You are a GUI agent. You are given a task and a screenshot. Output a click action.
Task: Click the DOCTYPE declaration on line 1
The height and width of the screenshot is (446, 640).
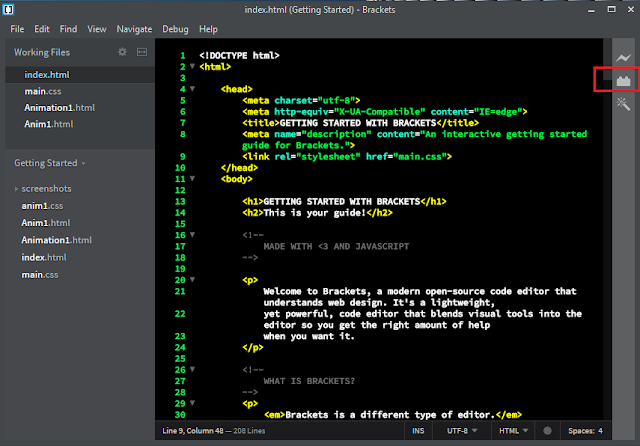pyautogui.click(x=239, y=55)
